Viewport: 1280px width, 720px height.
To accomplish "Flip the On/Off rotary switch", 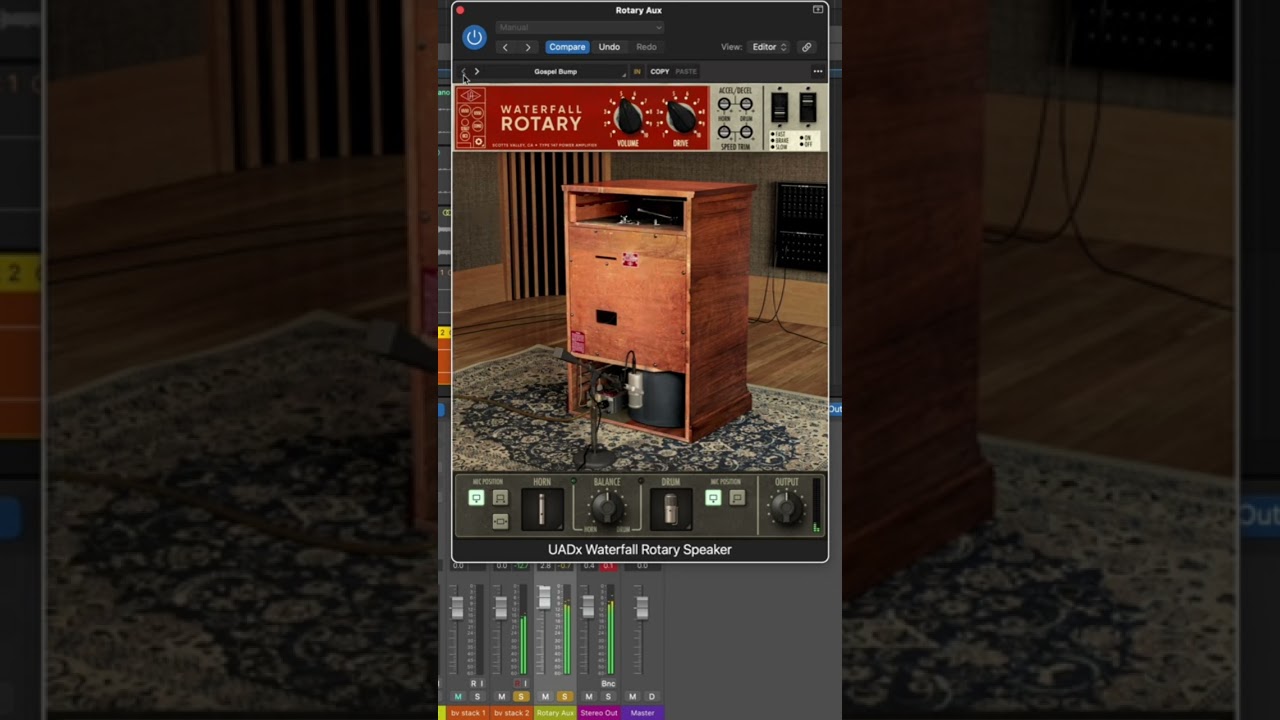I will point(808,107).
